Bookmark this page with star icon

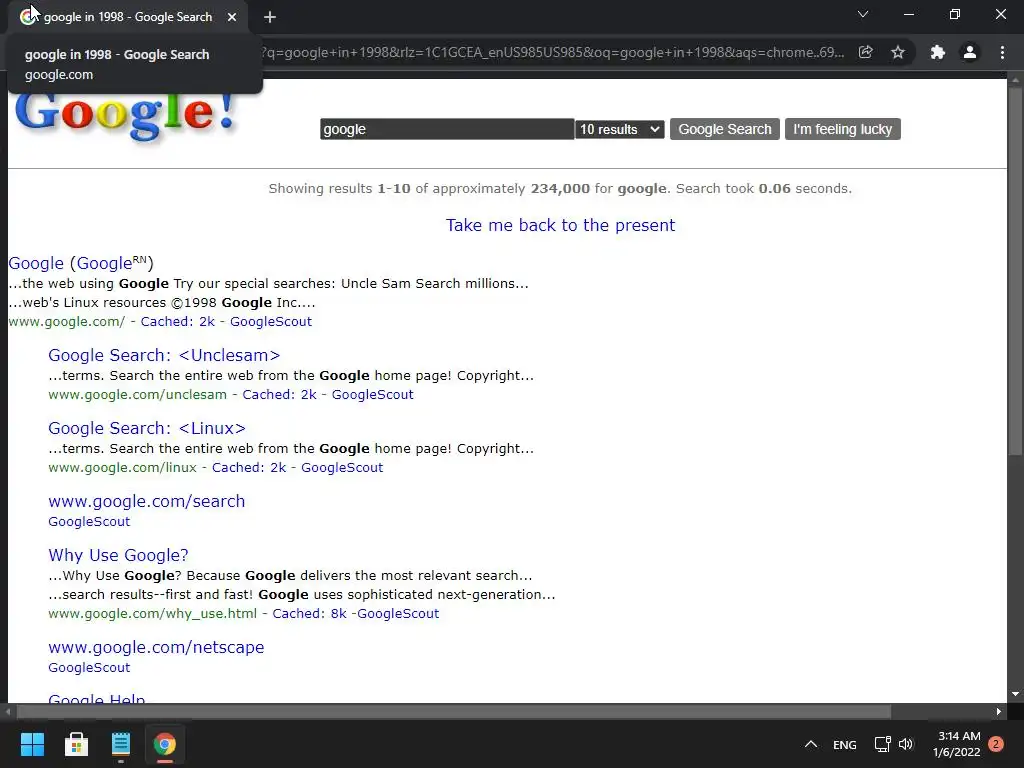898,52
